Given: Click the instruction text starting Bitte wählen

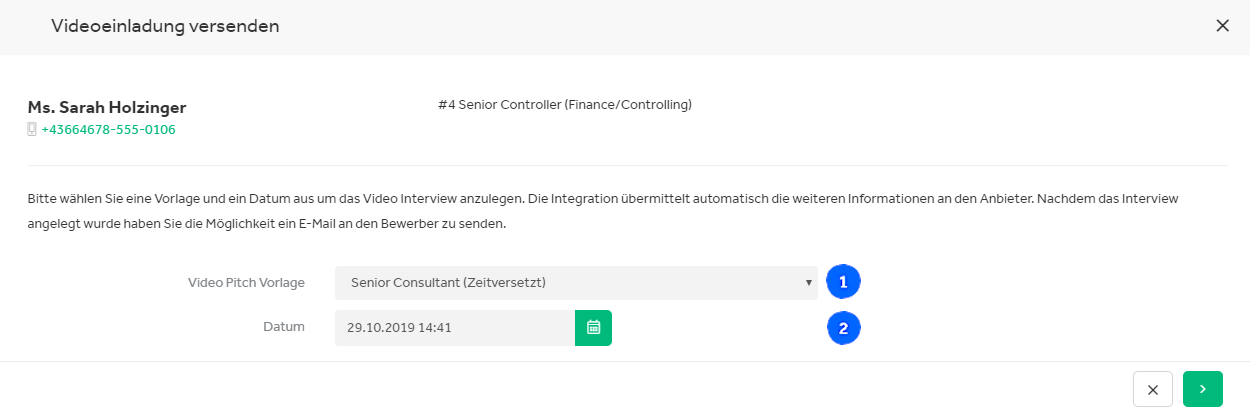Looking at the screenshot, I should [603, 199].
